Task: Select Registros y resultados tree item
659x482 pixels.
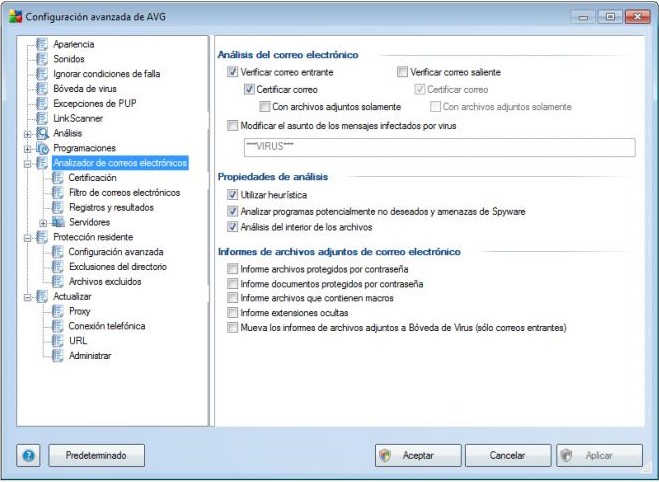Action: coord(111,207)
